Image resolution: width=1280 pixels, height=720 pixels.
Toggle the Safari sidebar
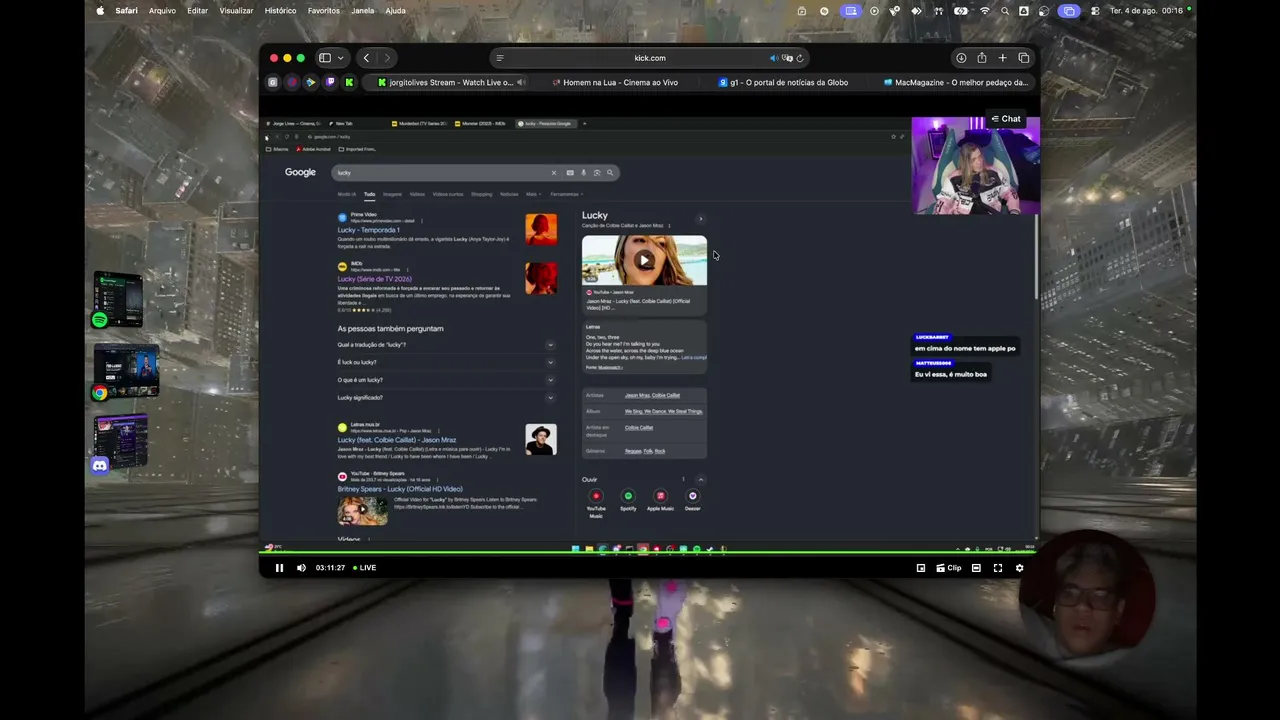324,58
